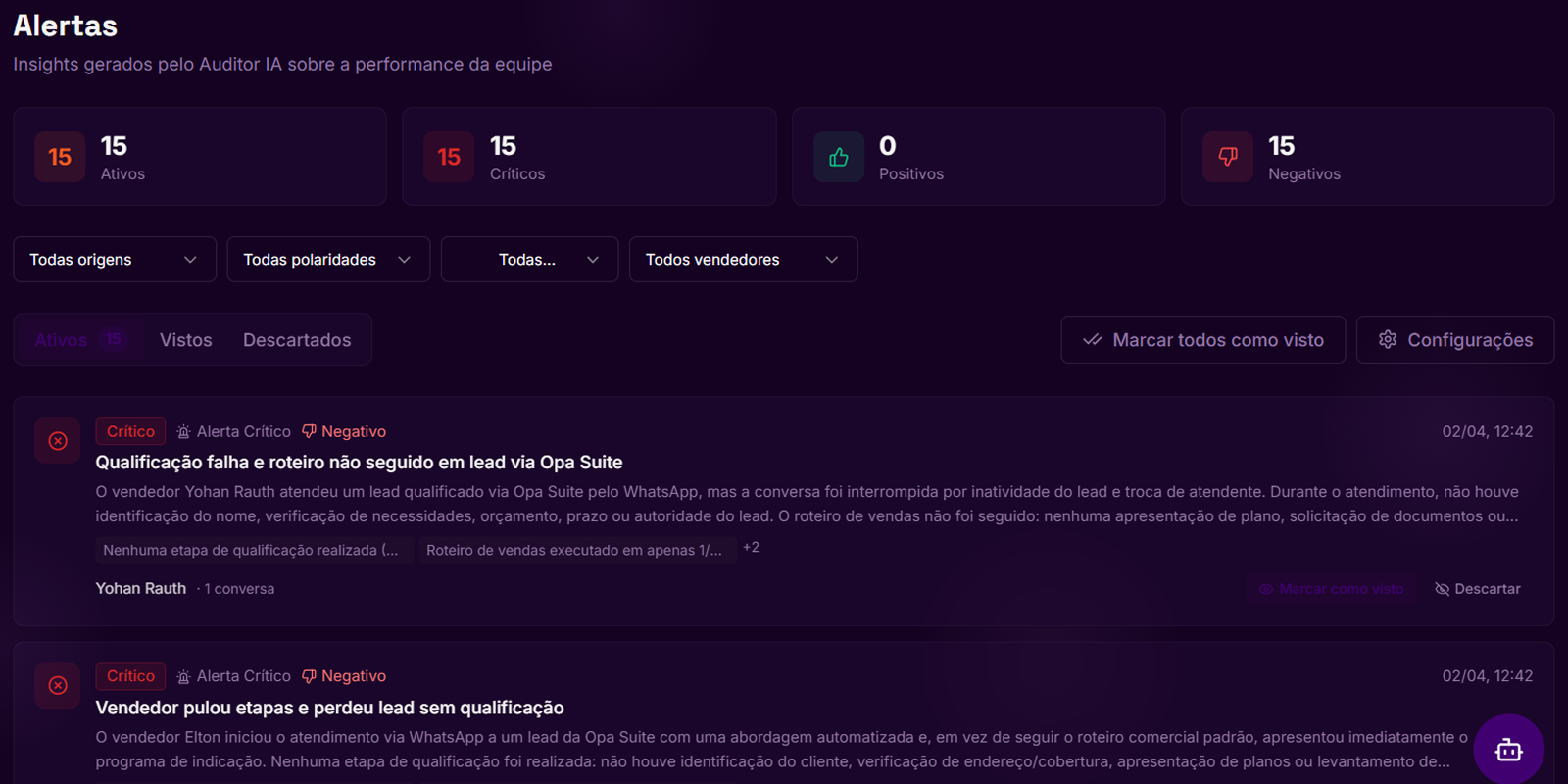Click the red X icon of second alert
The height and width of the screenshot is (784, 1568).
(x=58, y=685)
